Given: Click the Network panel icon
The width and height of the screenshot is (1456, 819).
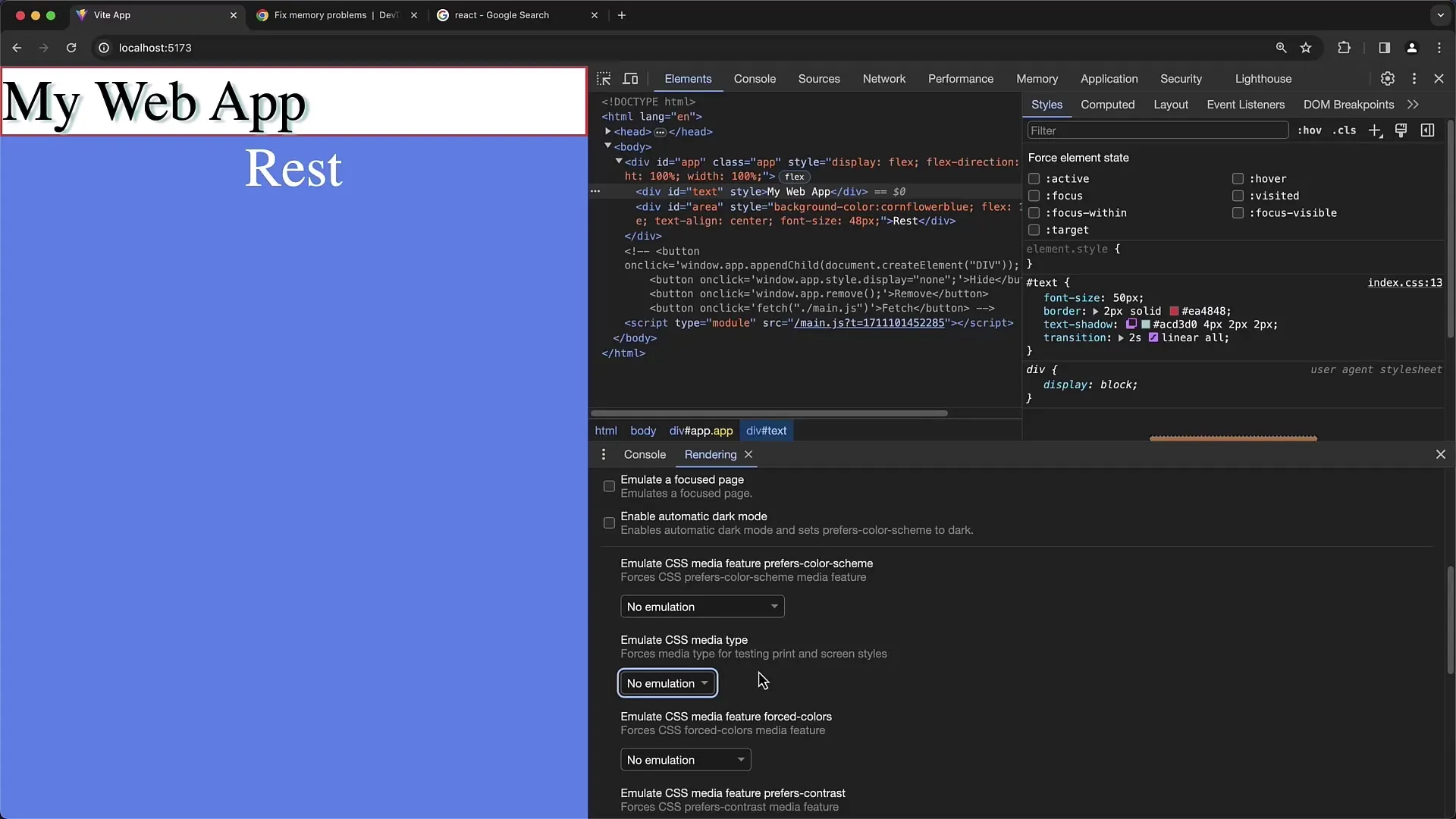Looking at the screenshot, I should (x=883, y=78).
